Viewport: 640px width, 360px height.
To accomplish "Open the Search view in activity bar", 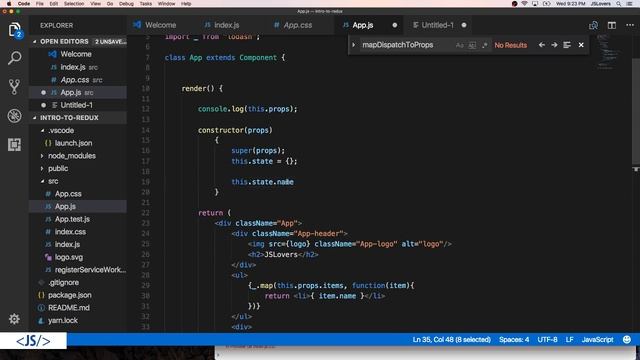I will click(x=14, y=58).
